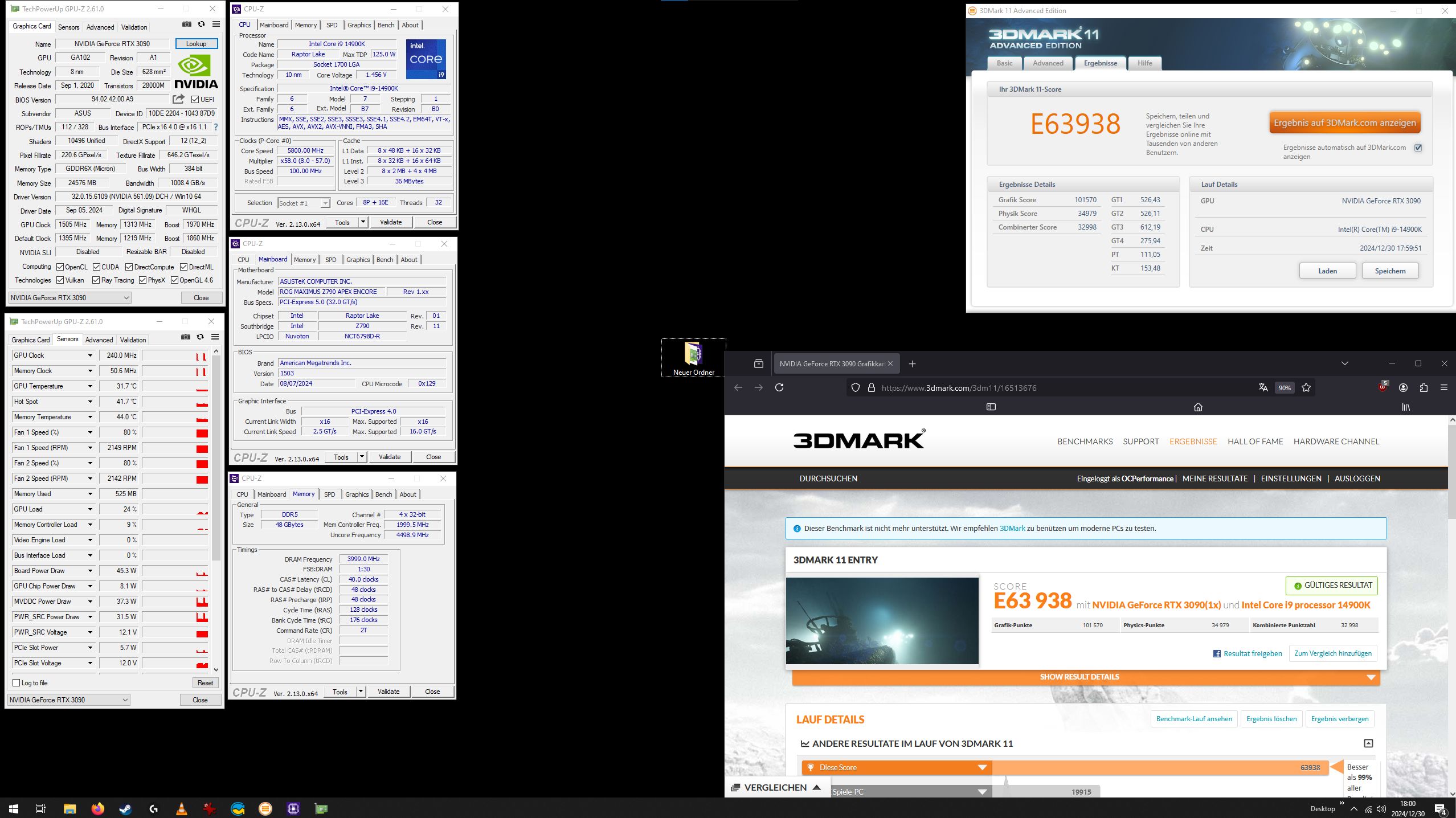Open the Firefox application menu
The height and width of the screenshot is (818, 1456).
pyautogui.click(x=1443, y=387)
